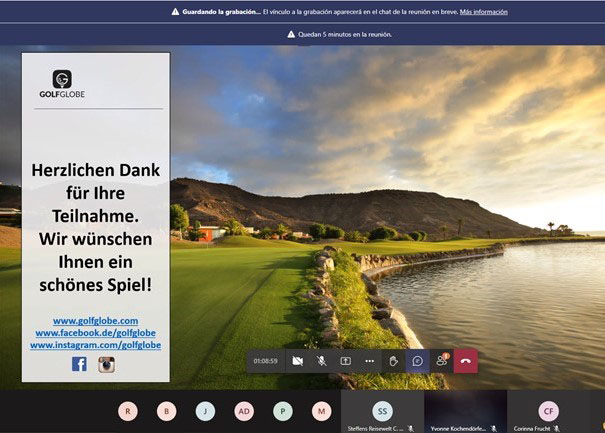Toggle the meeting chat panel
605x433 pixels.
(417, 361)
